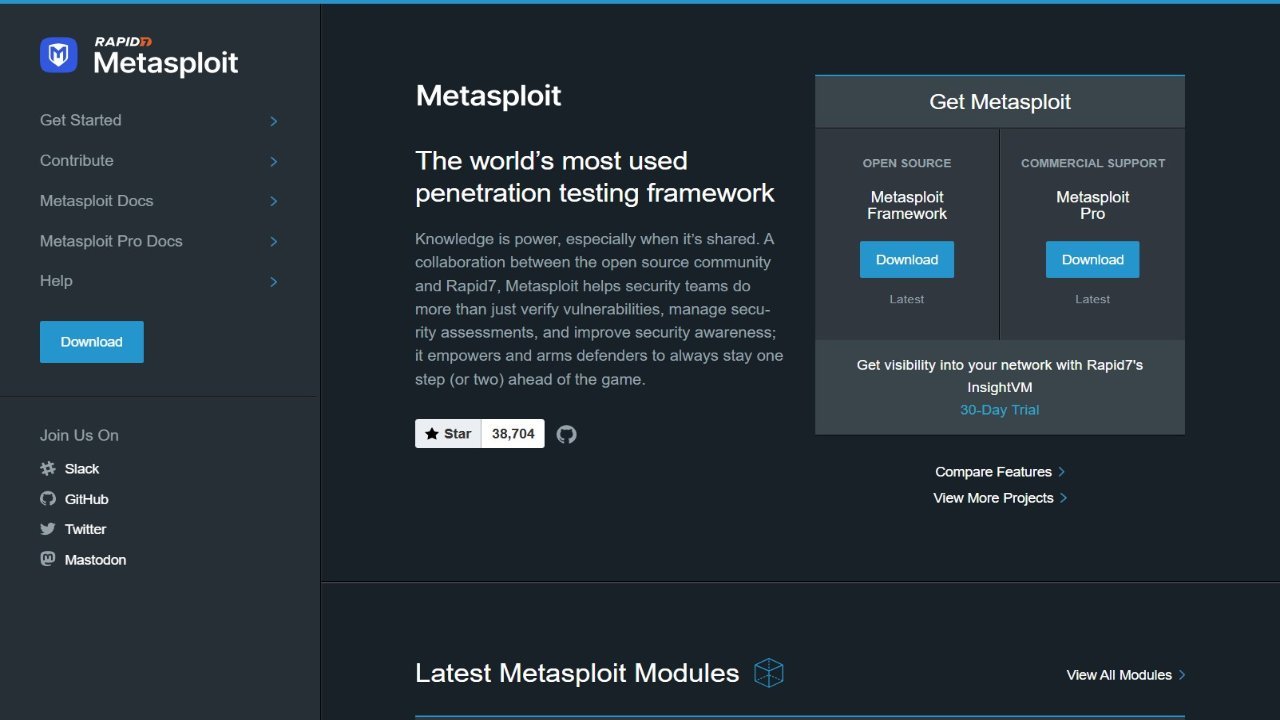
Task: Click the COMMERCIAL SUPPORT label
Action: (x=1093, y=163)
